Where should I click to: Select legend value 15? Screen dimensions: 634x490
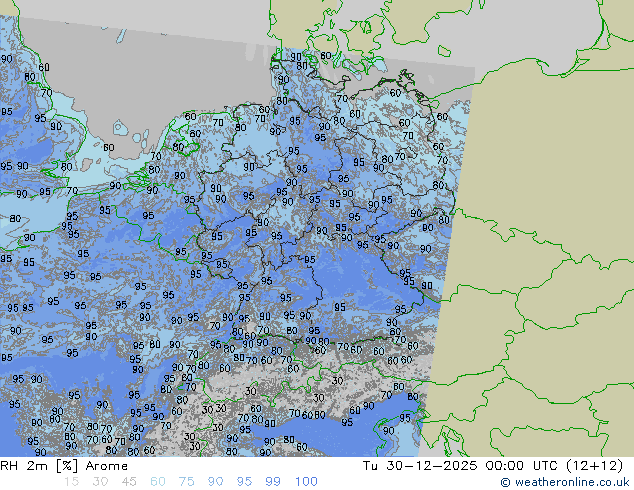coord(71,482)
